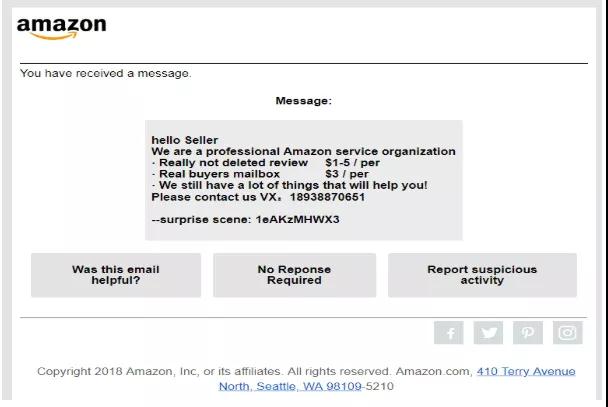Click "You have received a message." text
The image size is (608, 407).
pyautogui.click(x=106, y=73)
